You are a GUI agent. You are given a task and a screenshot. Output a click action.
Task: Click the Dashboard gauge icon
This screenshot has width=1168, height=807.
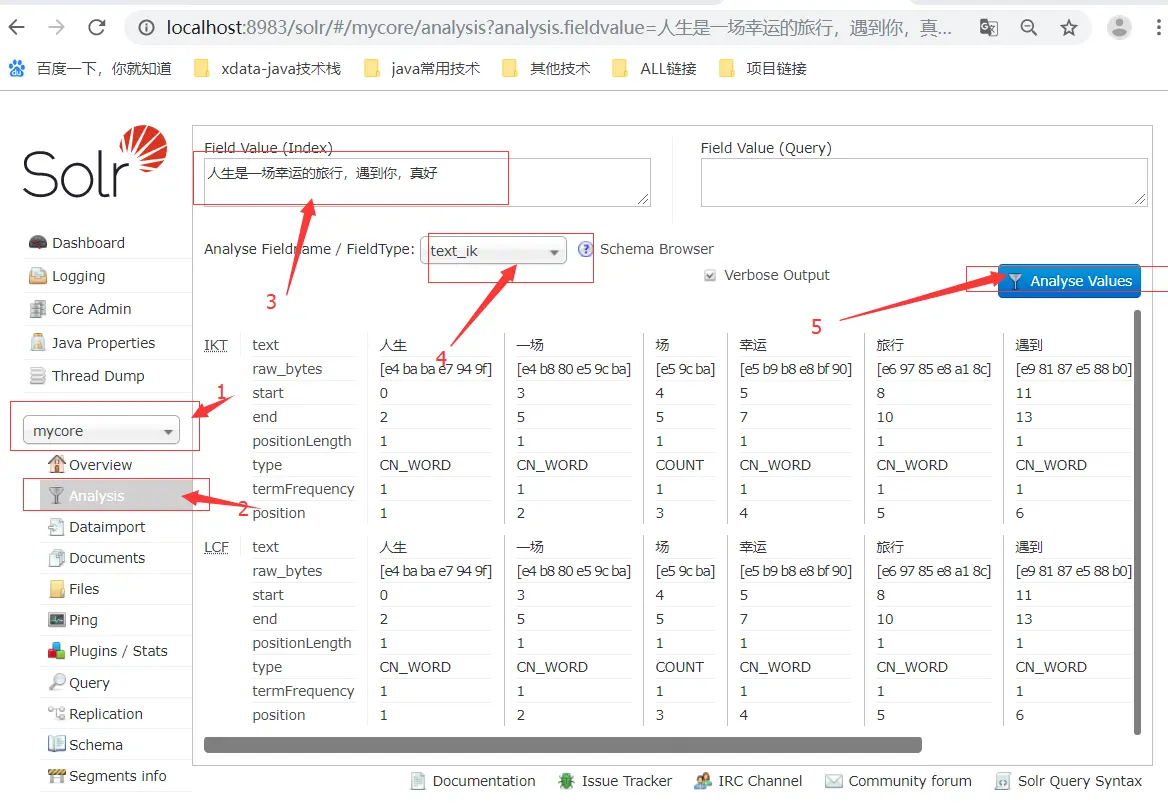pos(37,242)
